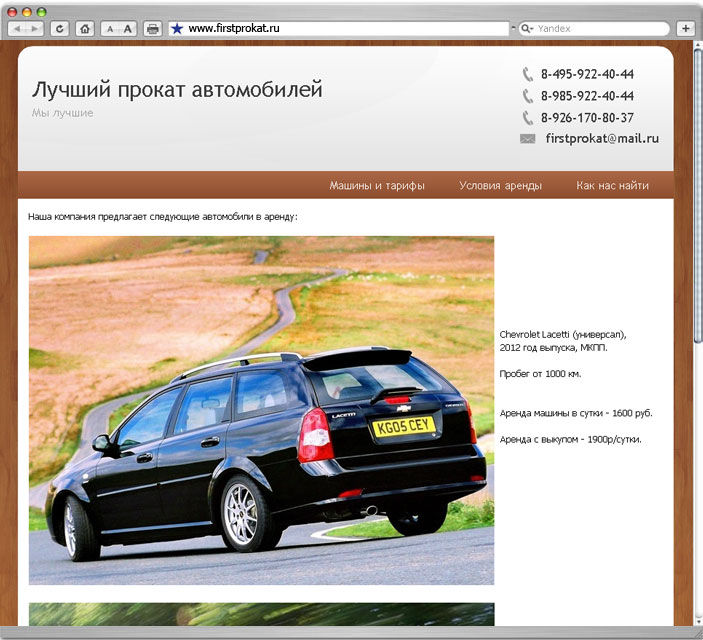Image resolution: width=703 pixels, height=640 pixels.
Task: Click the address bar www.firstprokat.ru
Action: (339, 29)
